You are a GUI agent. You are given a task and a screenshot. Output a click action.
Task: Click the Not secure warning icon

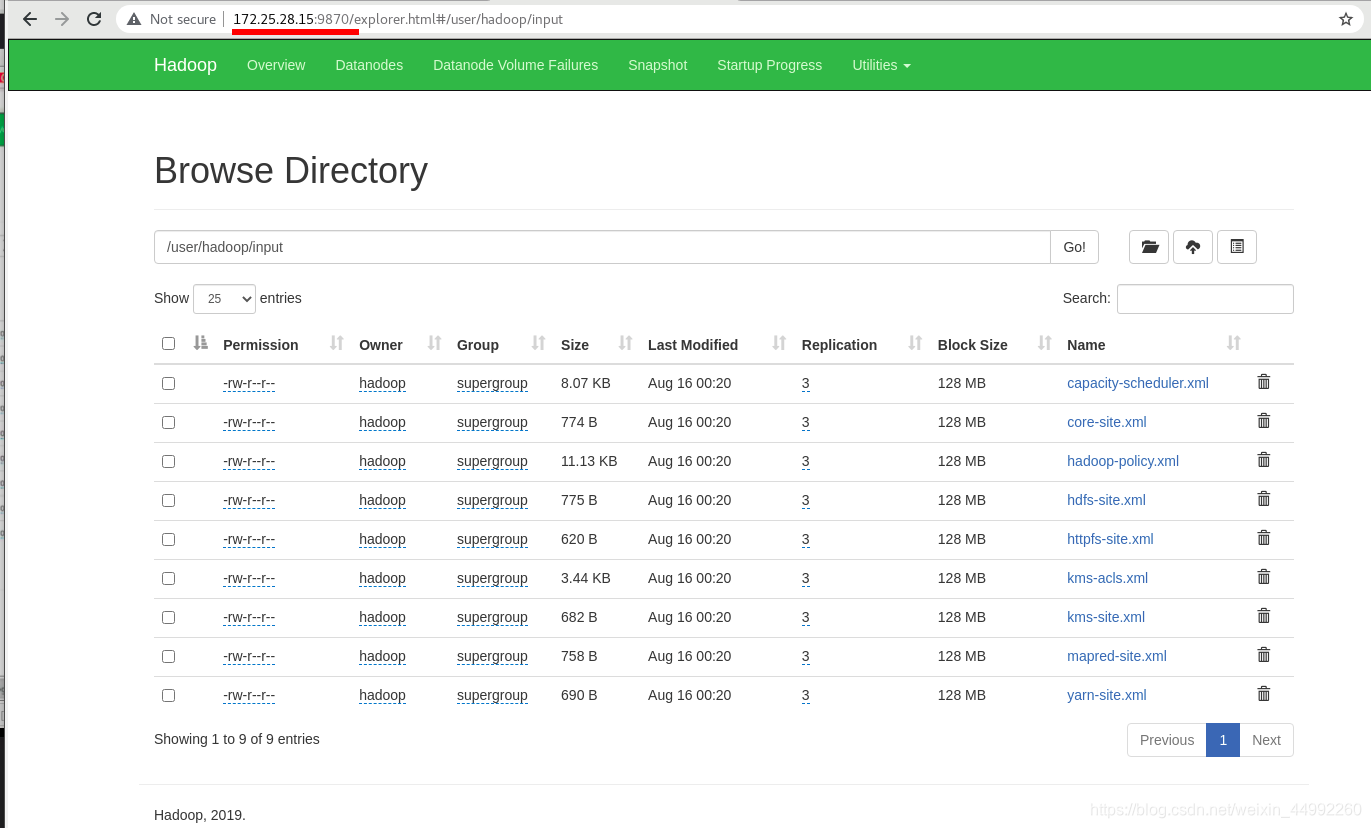pos(134,19)
